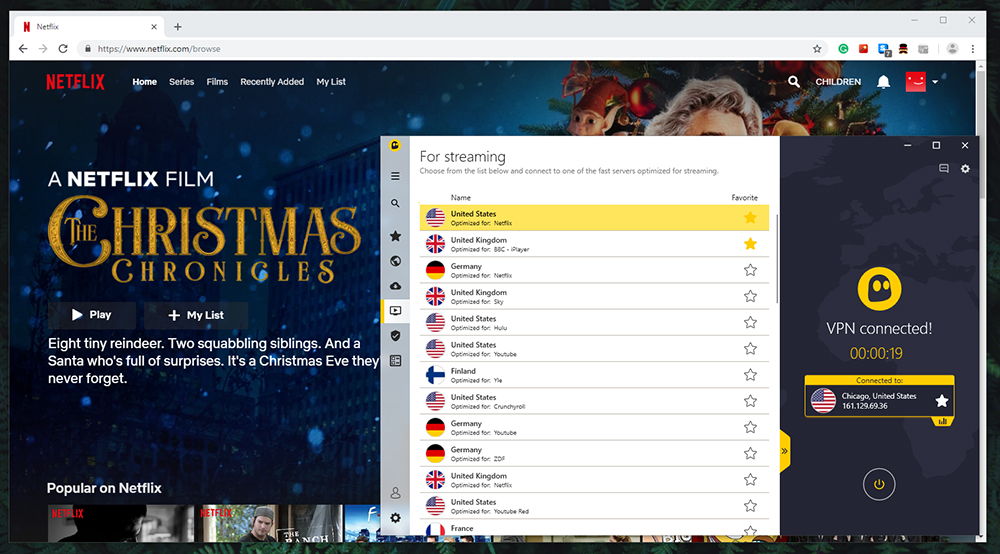
Task: Open a new Chrome tab
Action: pyautogui.click(x=178, y=27)
